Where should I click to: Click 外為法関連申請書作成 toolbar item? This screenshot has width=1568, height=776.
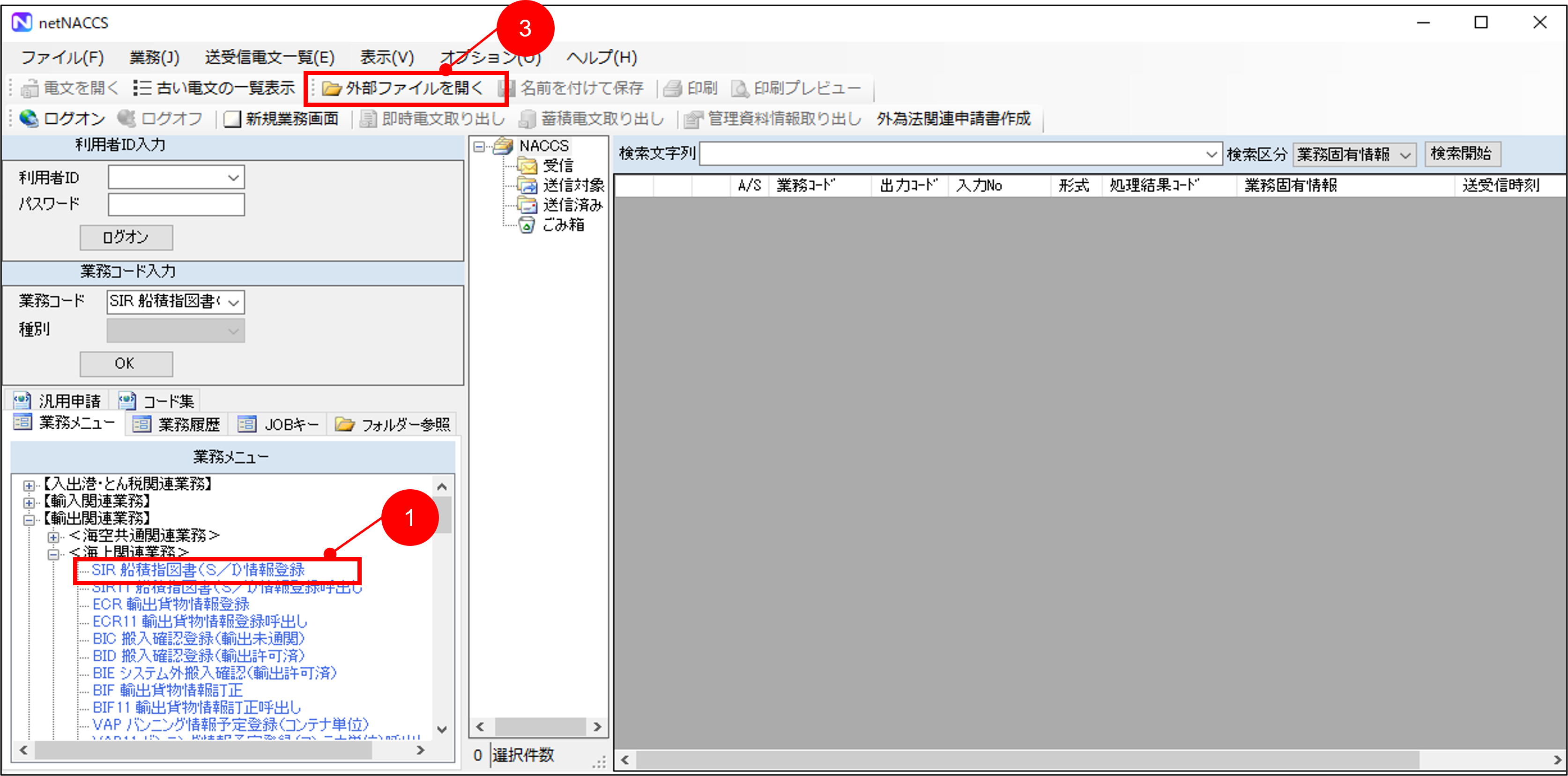(x=953, y=119)
